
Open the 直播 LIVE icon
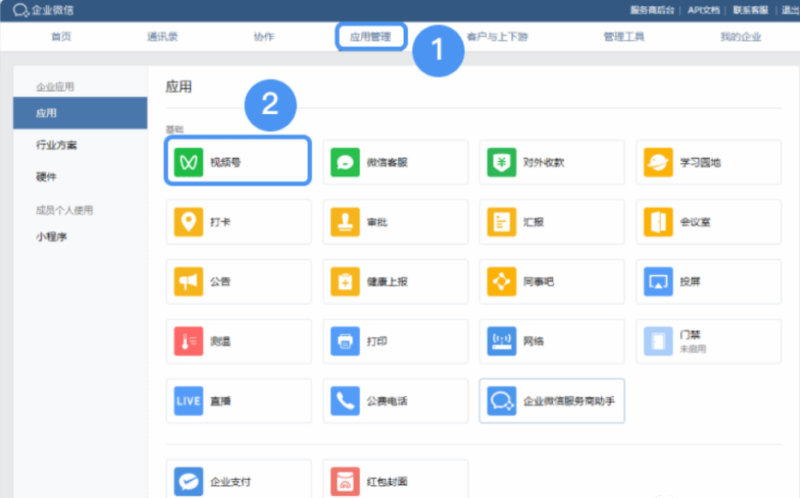pyautogui.click(x=188, y=401)
